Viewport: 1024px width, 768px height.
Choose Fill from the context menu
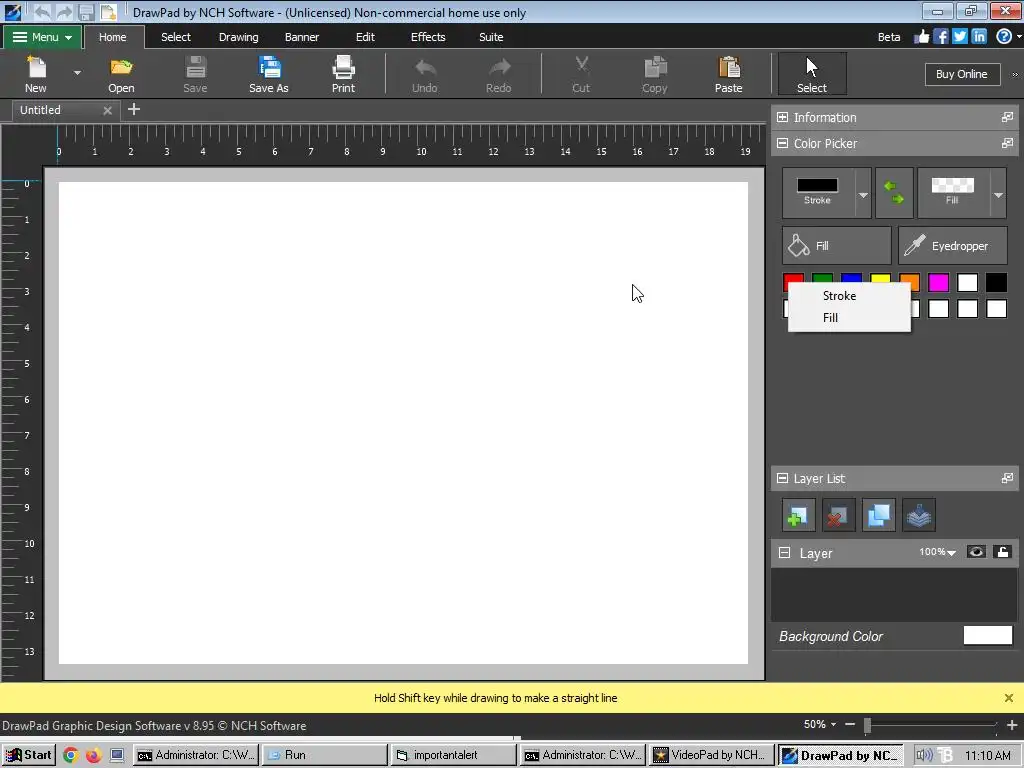tap(849, 318)
